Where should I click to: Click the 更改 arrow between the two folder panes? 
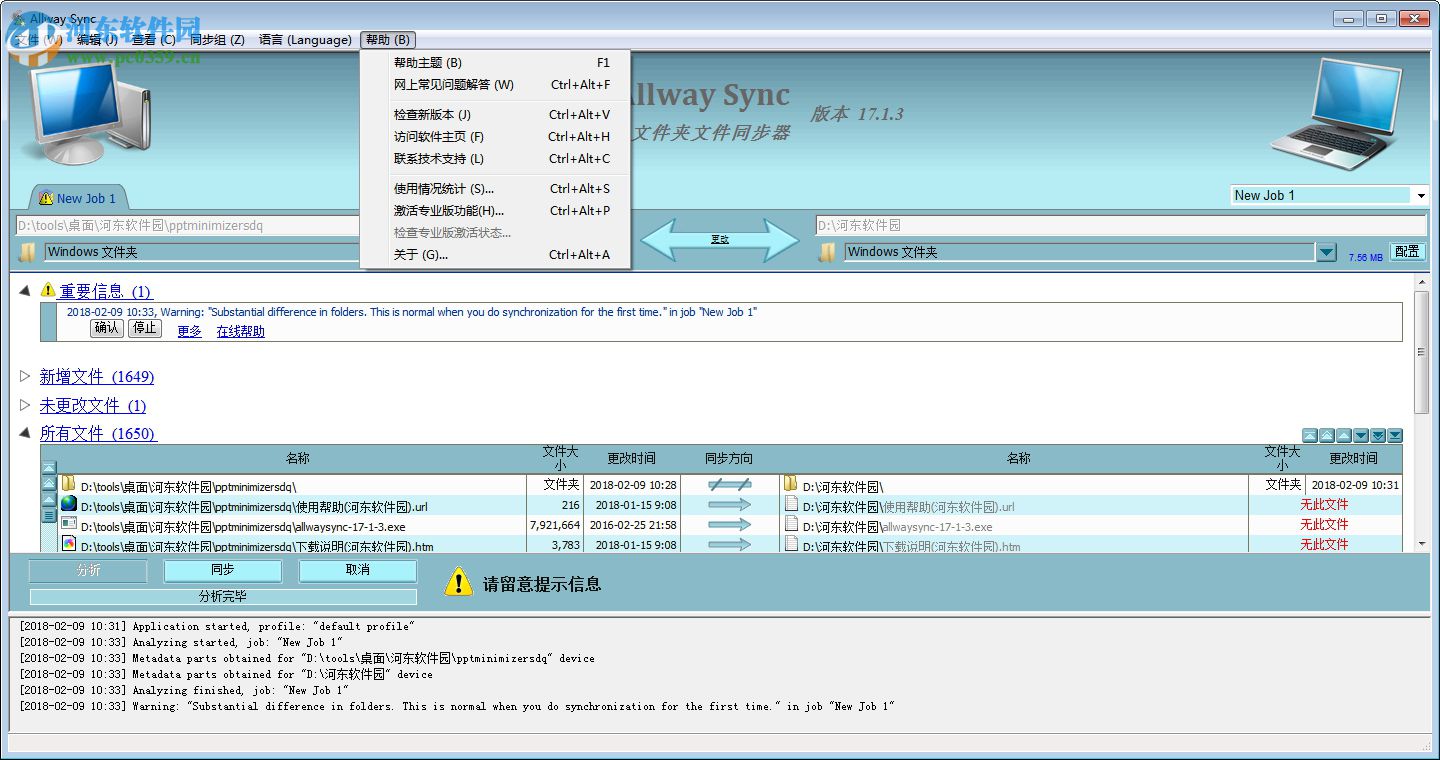718,238
